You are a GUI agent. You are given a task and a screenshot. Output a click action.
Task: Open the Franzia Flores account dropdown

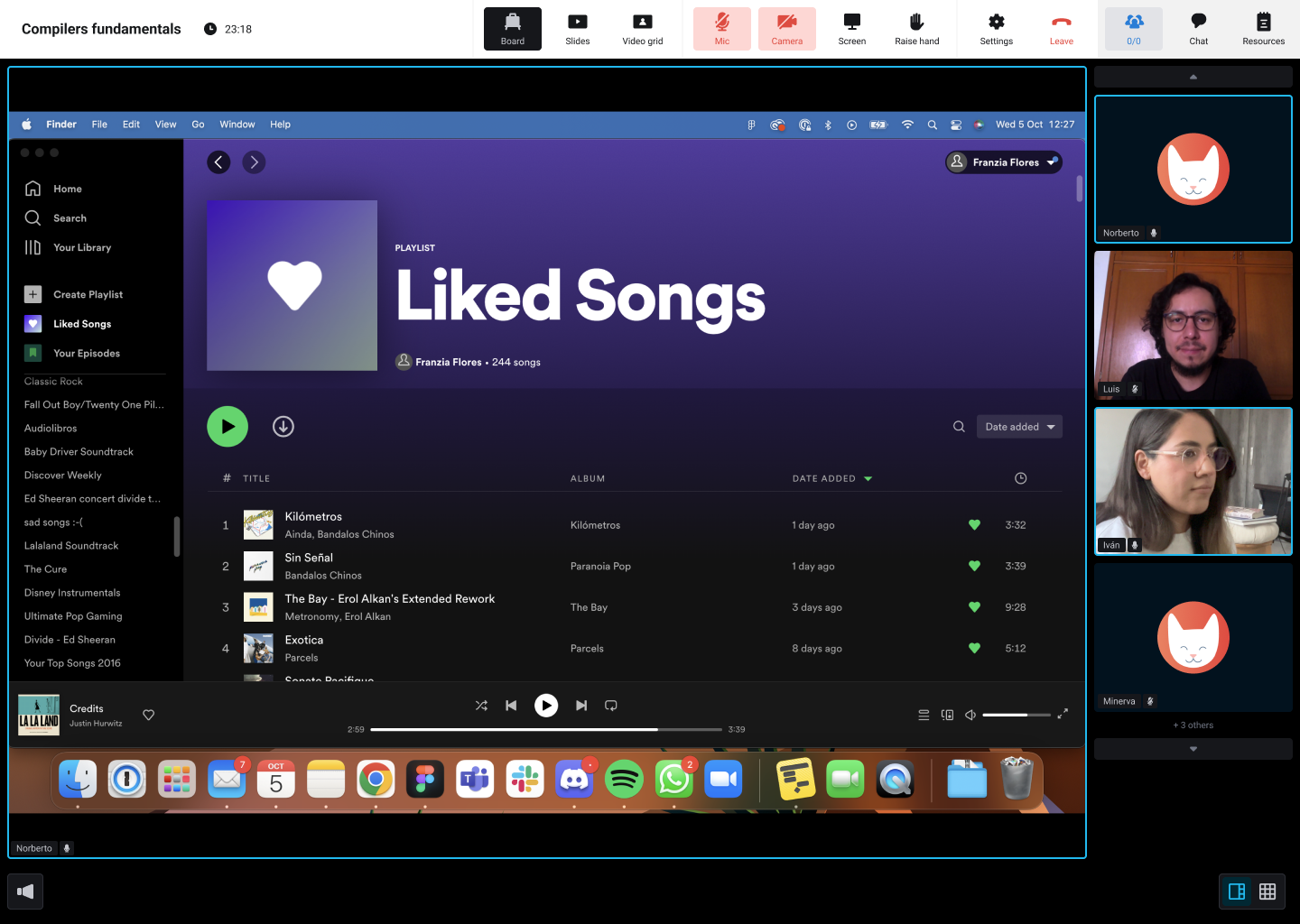coord(1004,162)
